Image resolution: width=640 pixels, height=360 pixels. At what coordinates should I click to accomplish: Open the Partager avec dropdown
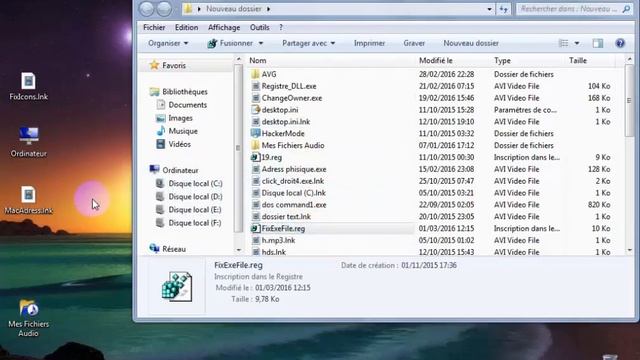[309, 43]
